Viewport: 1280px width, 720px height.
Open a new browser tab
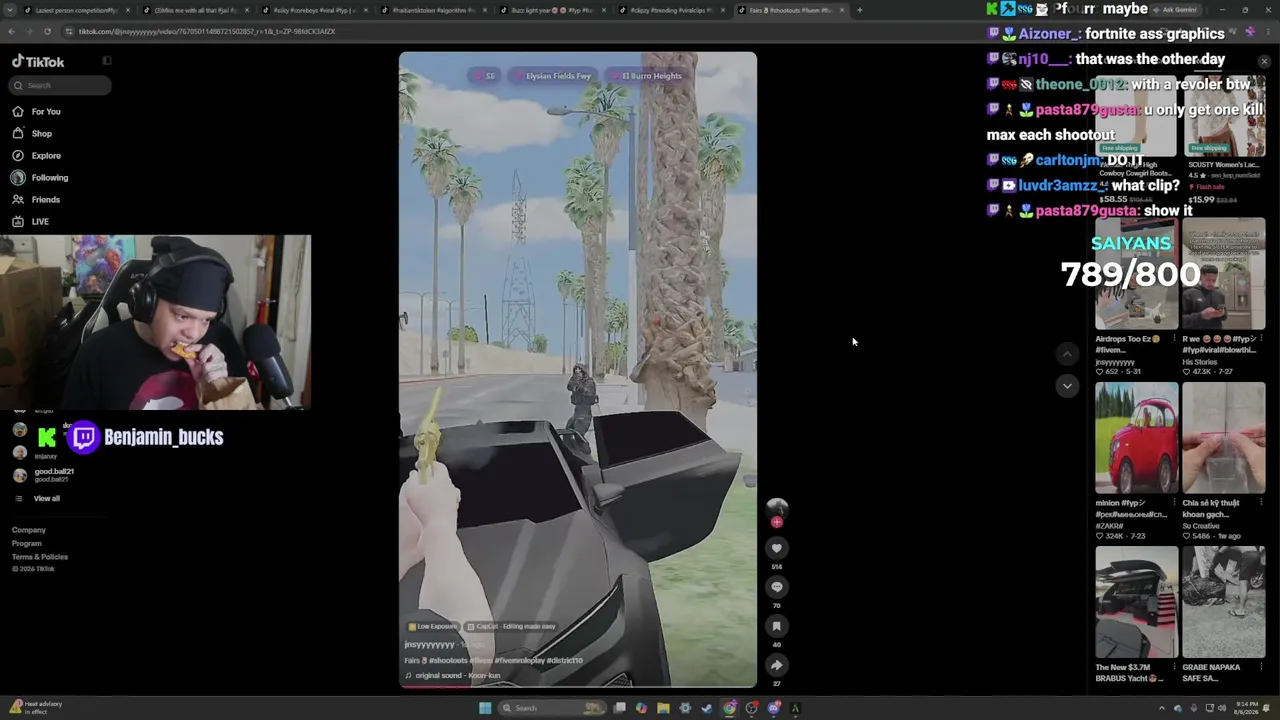click(x=859, y=10)
